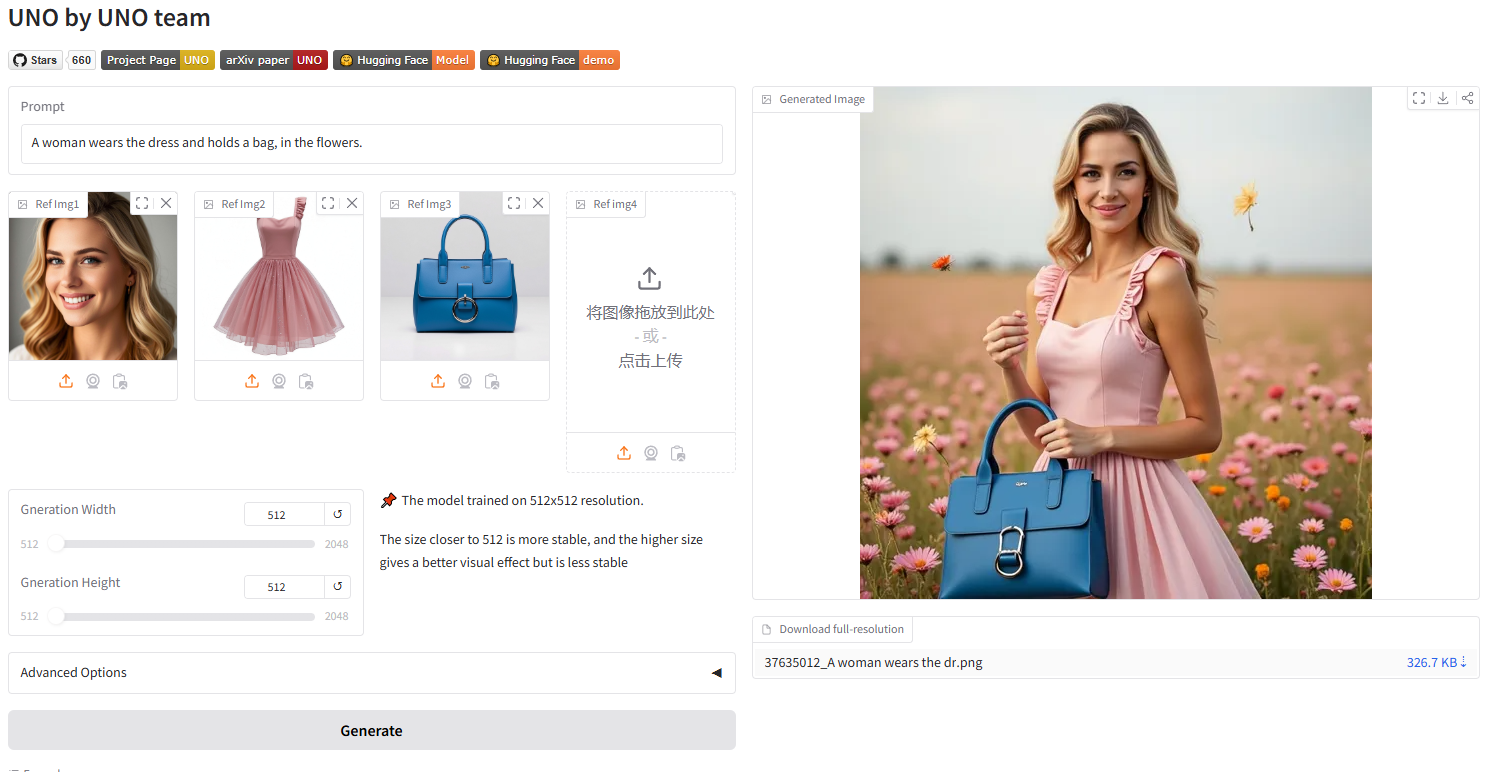Click clipboard paste icon under Ref Img1
The height and width of the screenshot is (772, 1499).
(120, 381)
